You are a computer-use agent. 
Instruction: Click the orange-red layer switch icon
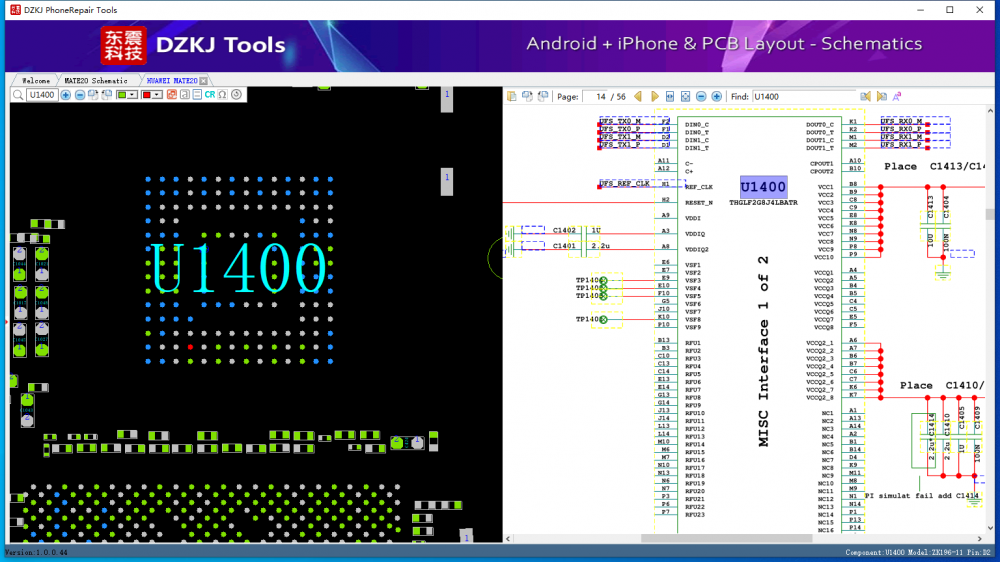[172, 95]
